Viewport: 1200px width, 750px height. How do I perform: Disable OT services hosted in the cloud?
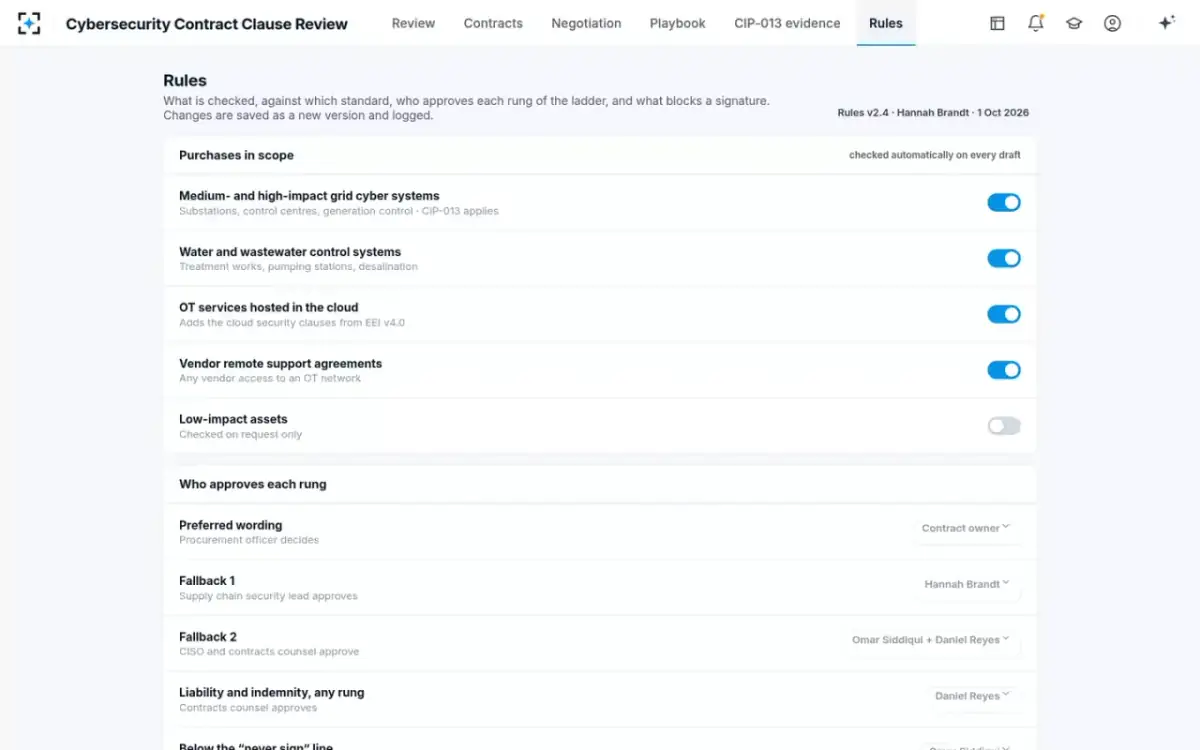(x=1004, y=314)
